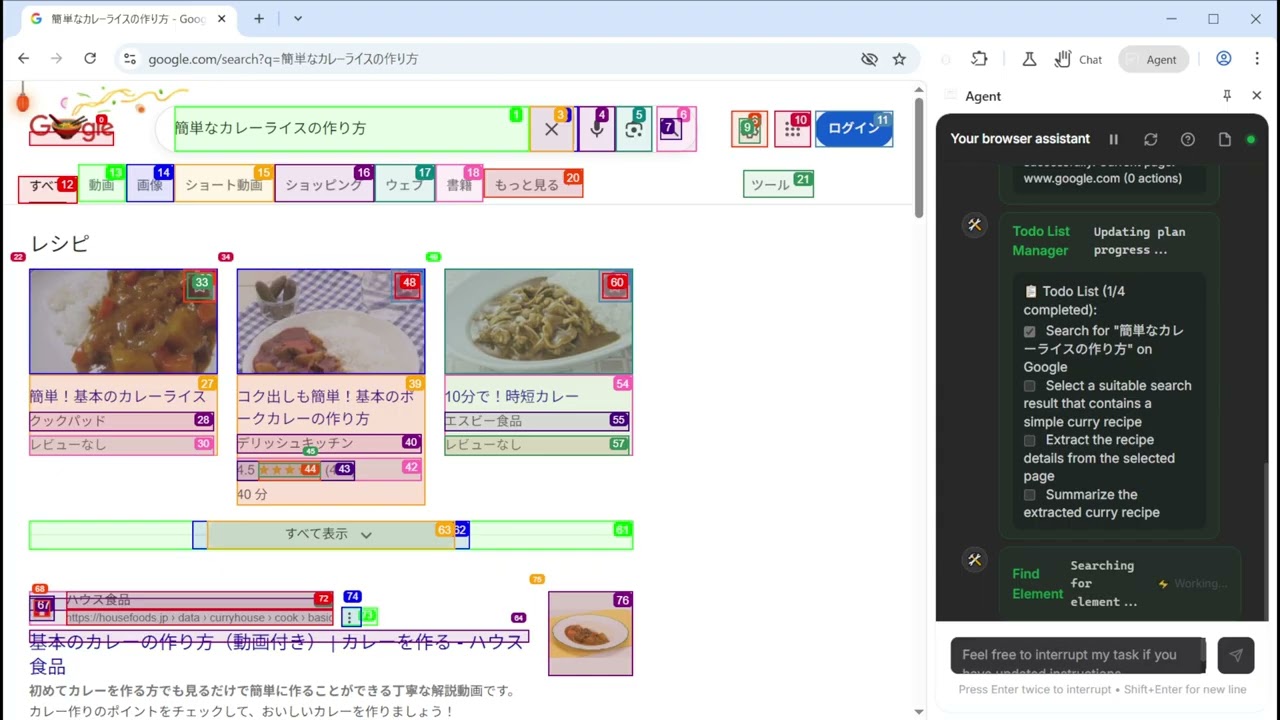1280x720 pixels.
Task: Bookmark this page with the star icon
Action: 899,59
